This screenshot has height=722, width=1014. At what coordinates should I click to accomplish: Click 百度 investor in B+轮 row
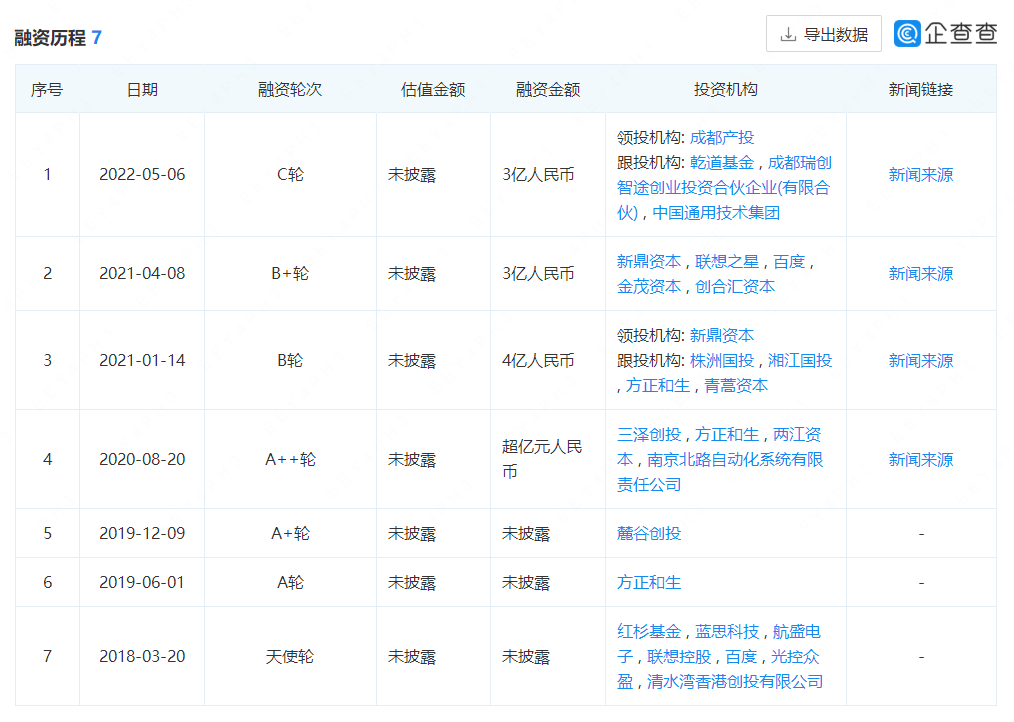789,261
